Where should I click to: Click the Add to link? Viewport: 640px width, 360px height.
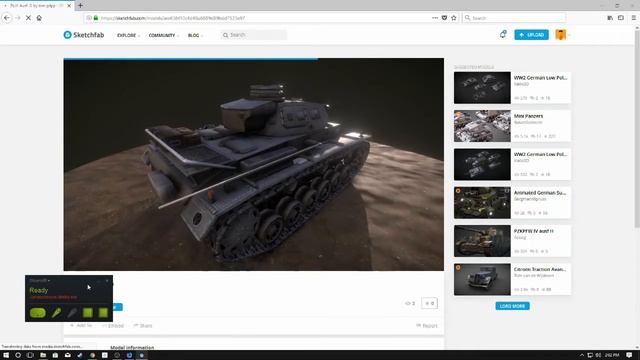click(x=81, y=325)
